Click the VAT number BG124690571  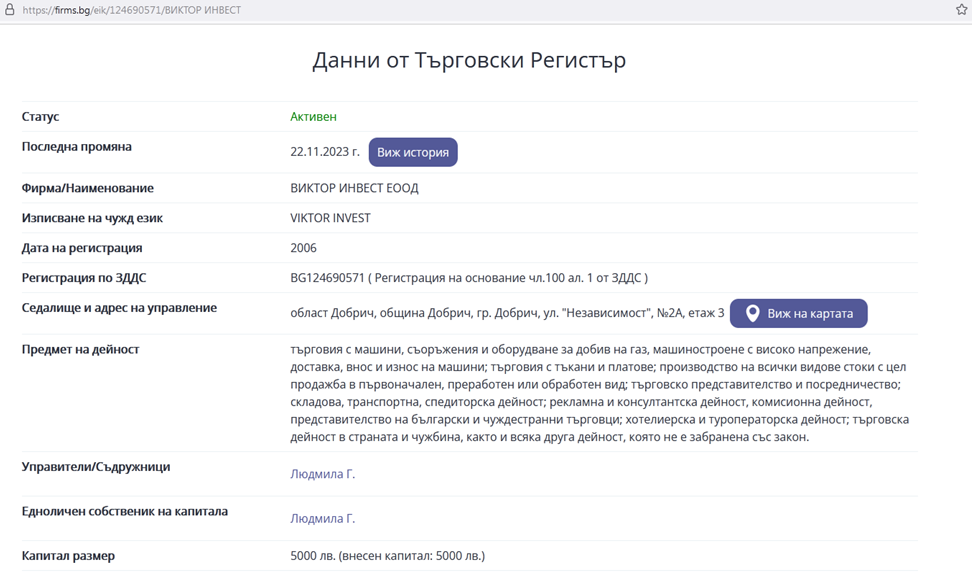pyautogui.click(x=327, y=278)
